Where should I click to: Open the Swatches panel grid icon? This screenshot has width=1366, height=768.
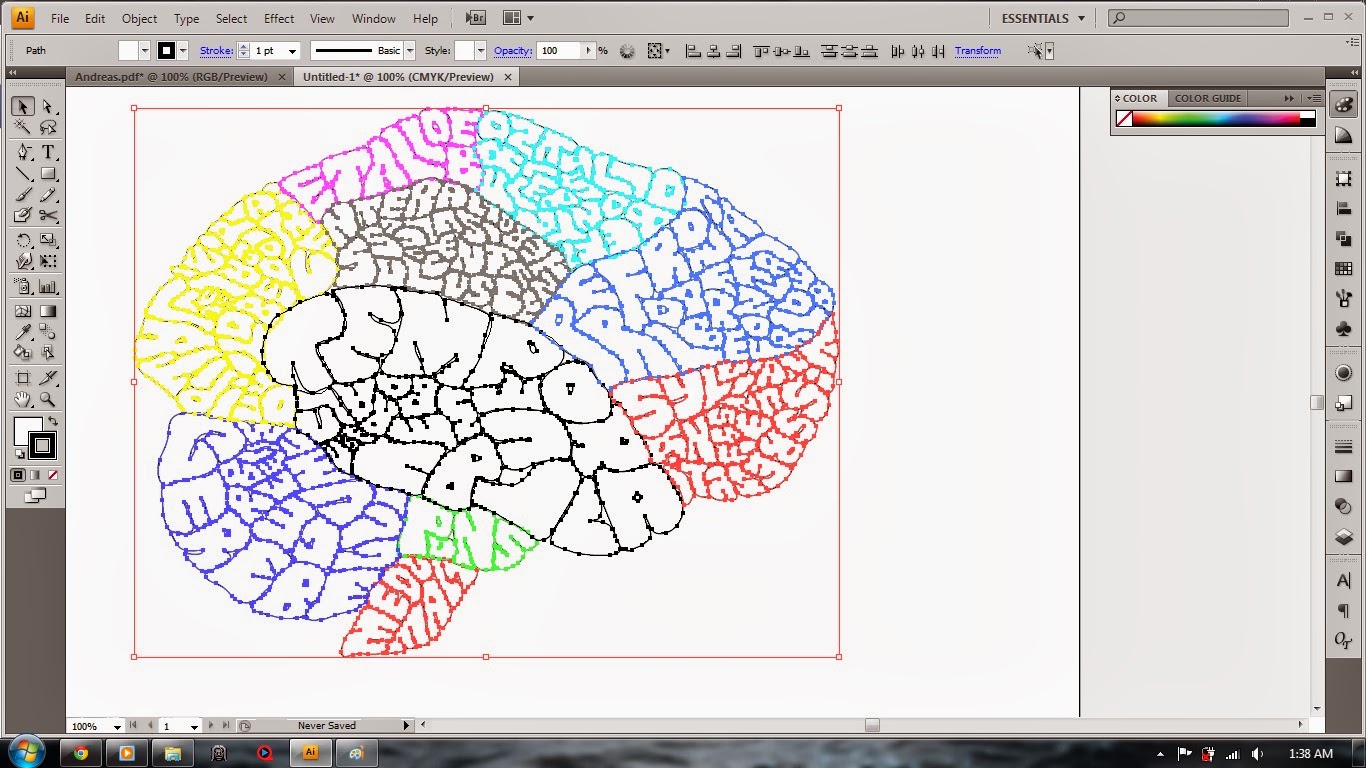(x=1343, y=269)
